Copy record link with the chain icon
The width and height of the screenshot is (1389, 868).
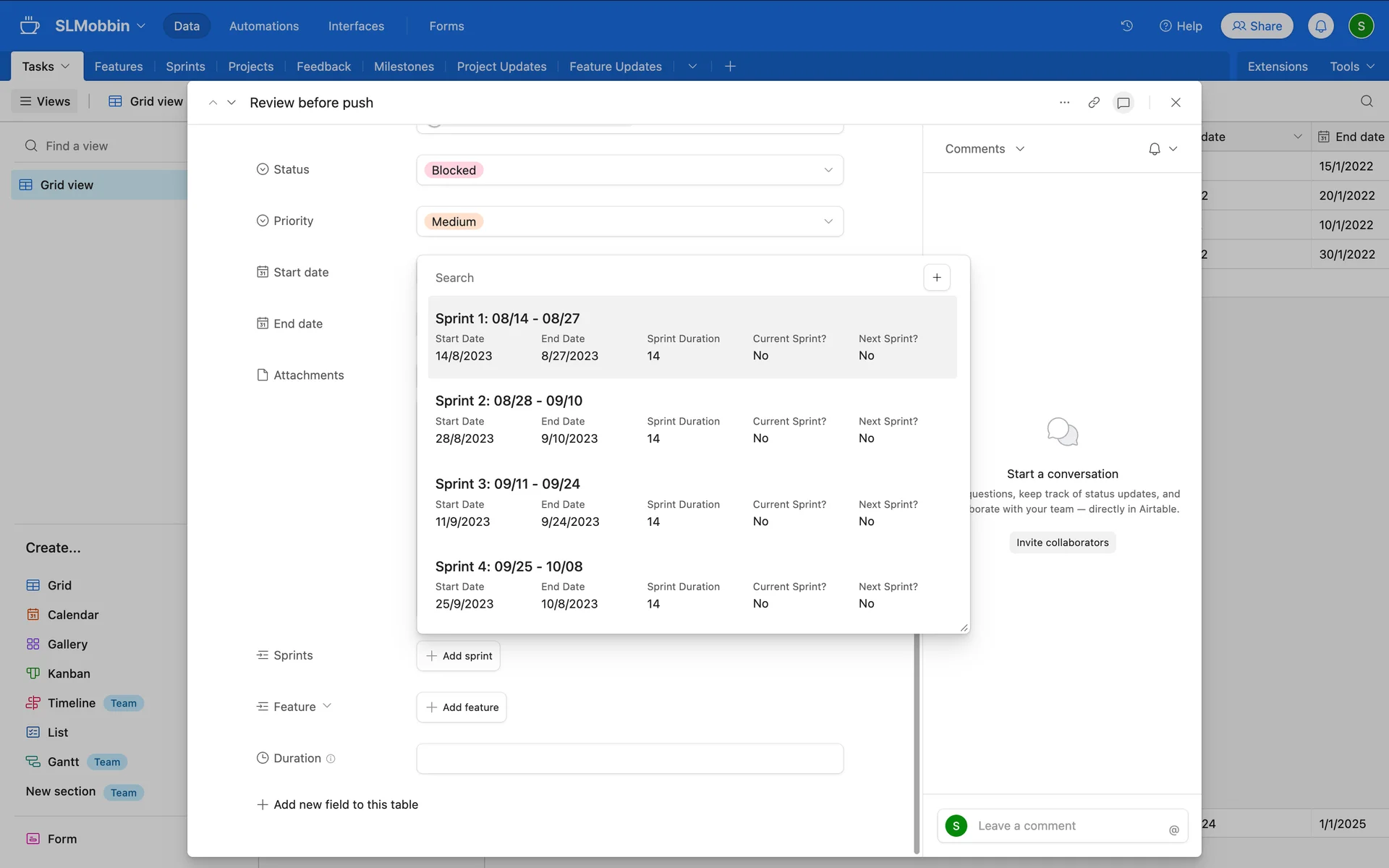1094,103
